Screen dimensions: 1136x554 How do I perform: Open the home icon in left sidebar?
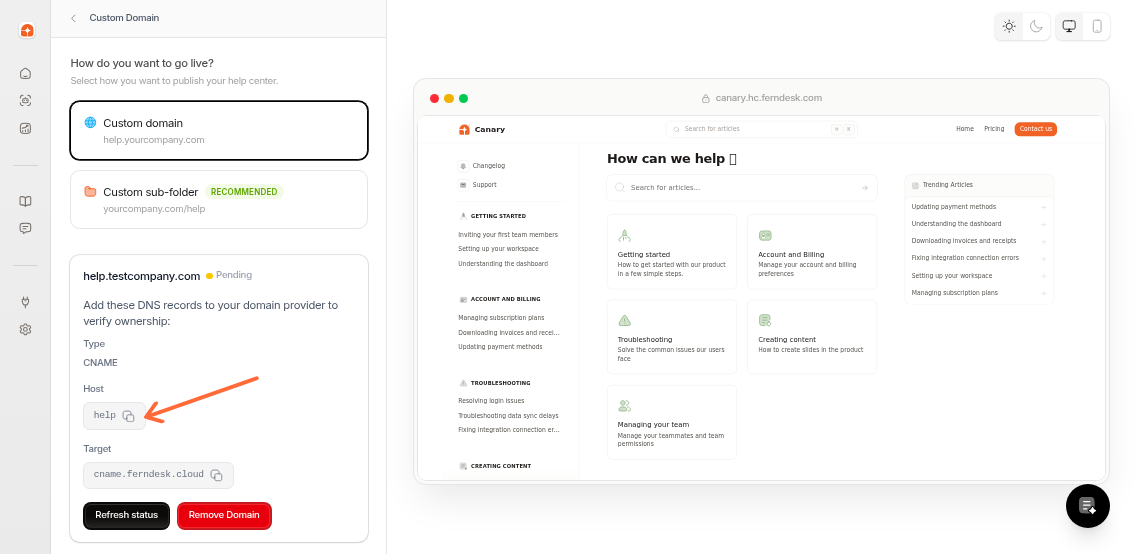pyautogui.click(x=26, y=73)
